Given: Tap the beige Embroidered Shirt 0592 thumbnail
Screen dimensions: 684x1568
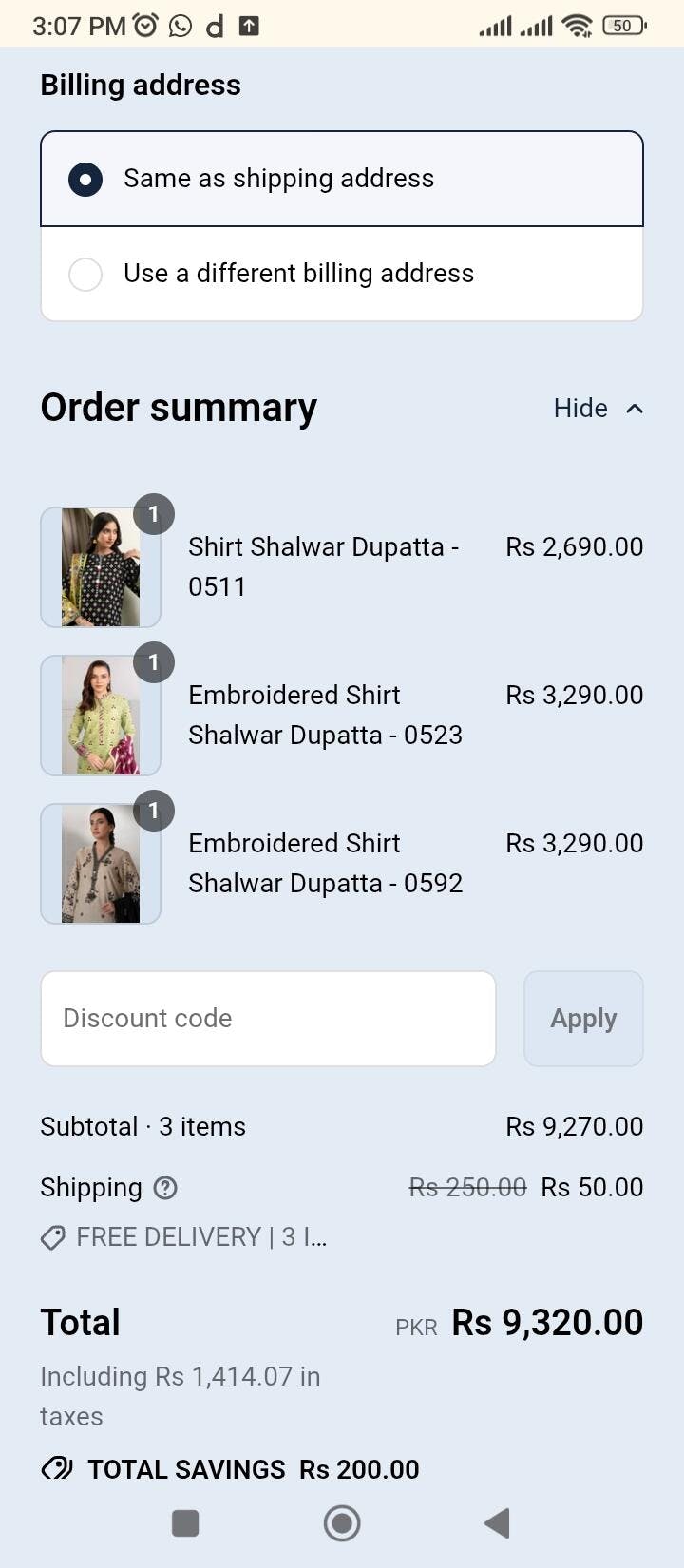Looking at the screenshot, I should point(101,864).
